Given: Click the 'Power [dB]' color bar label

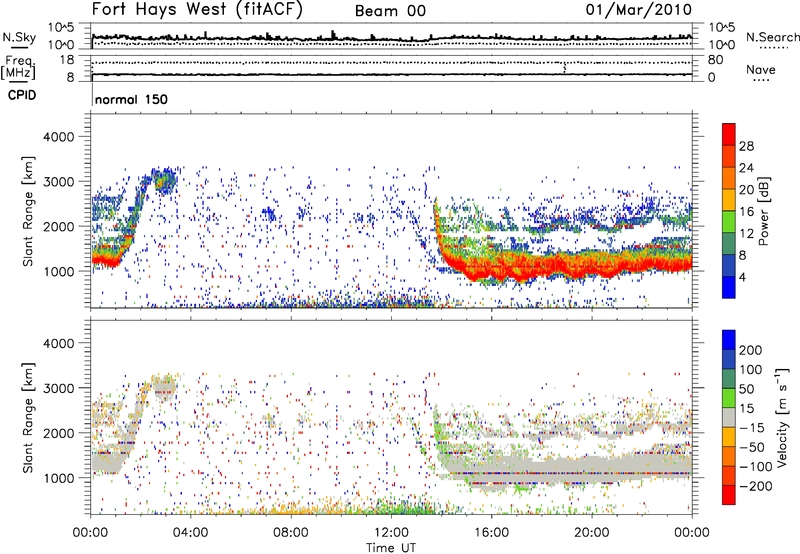Looking at the screenshot, I should (764, 211).
